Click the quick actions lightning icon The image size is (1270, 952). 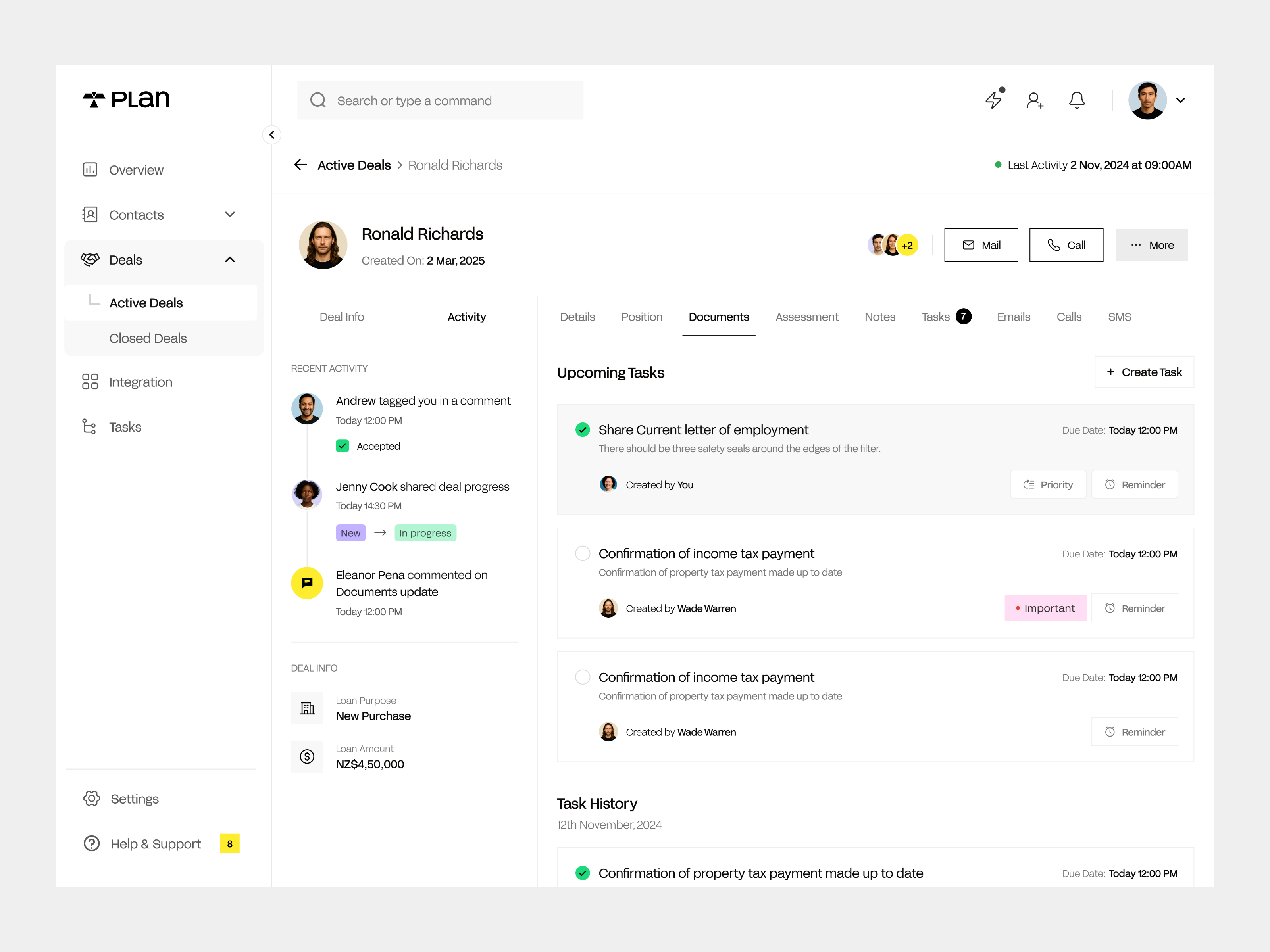(x=994, y=100)
